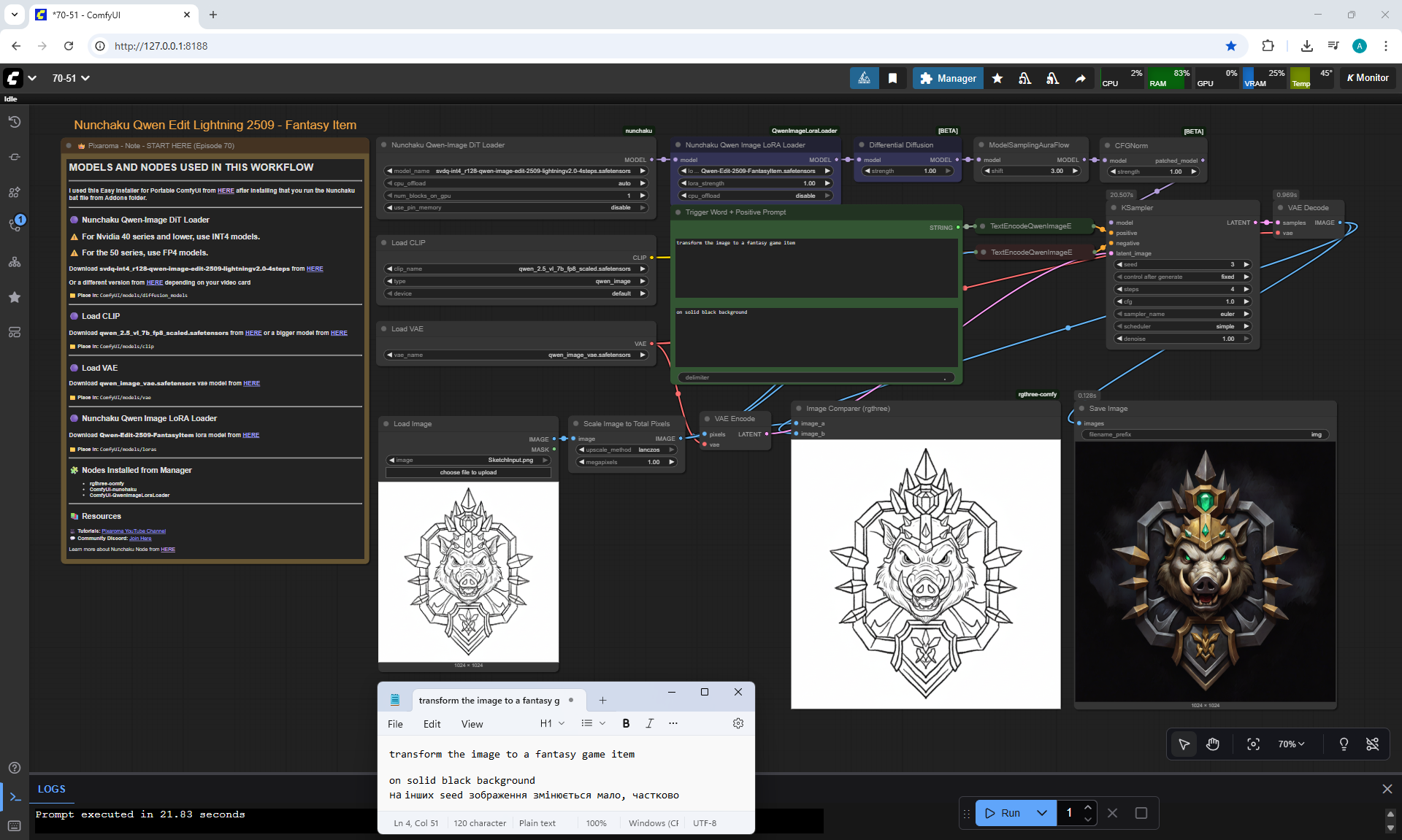Toggle the console terminal icon at bottom left
Image resolution: width=1402 pixels, height=840 pixels.
15,797
